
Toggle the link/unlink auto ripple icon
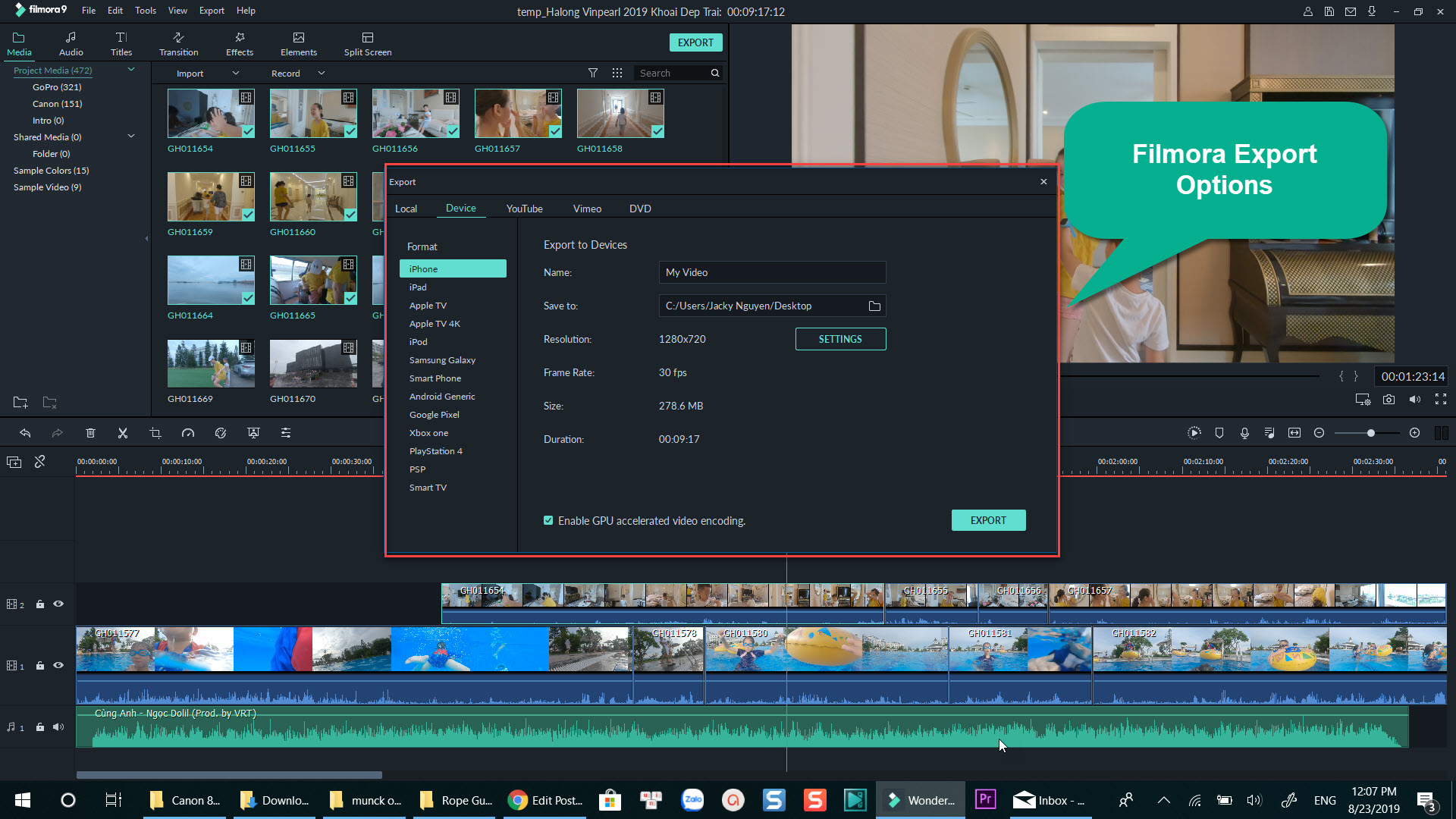click(x=40, y=462)
